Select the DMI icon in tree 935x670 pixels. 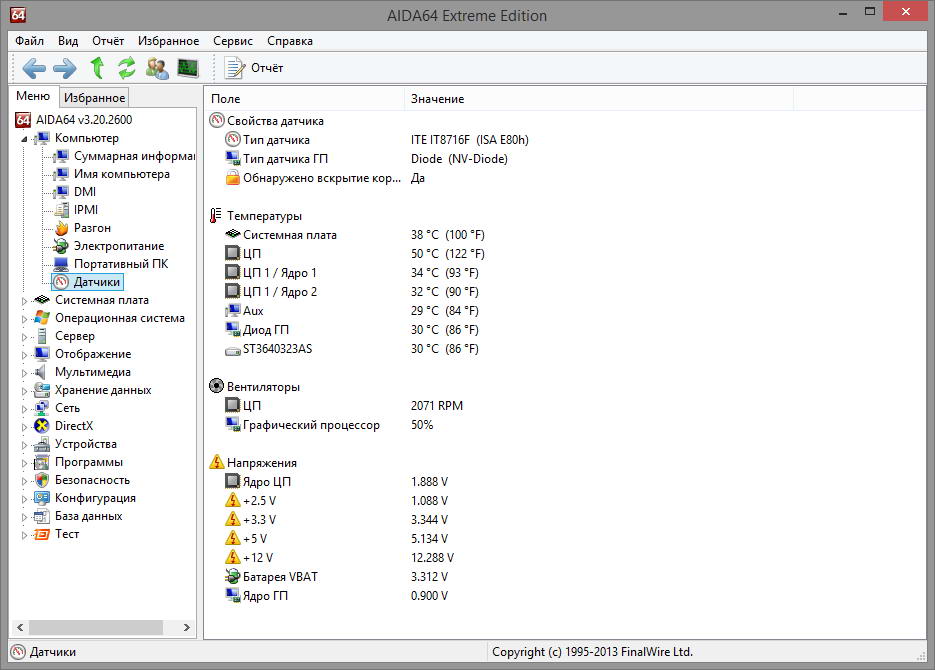point(61,192)
